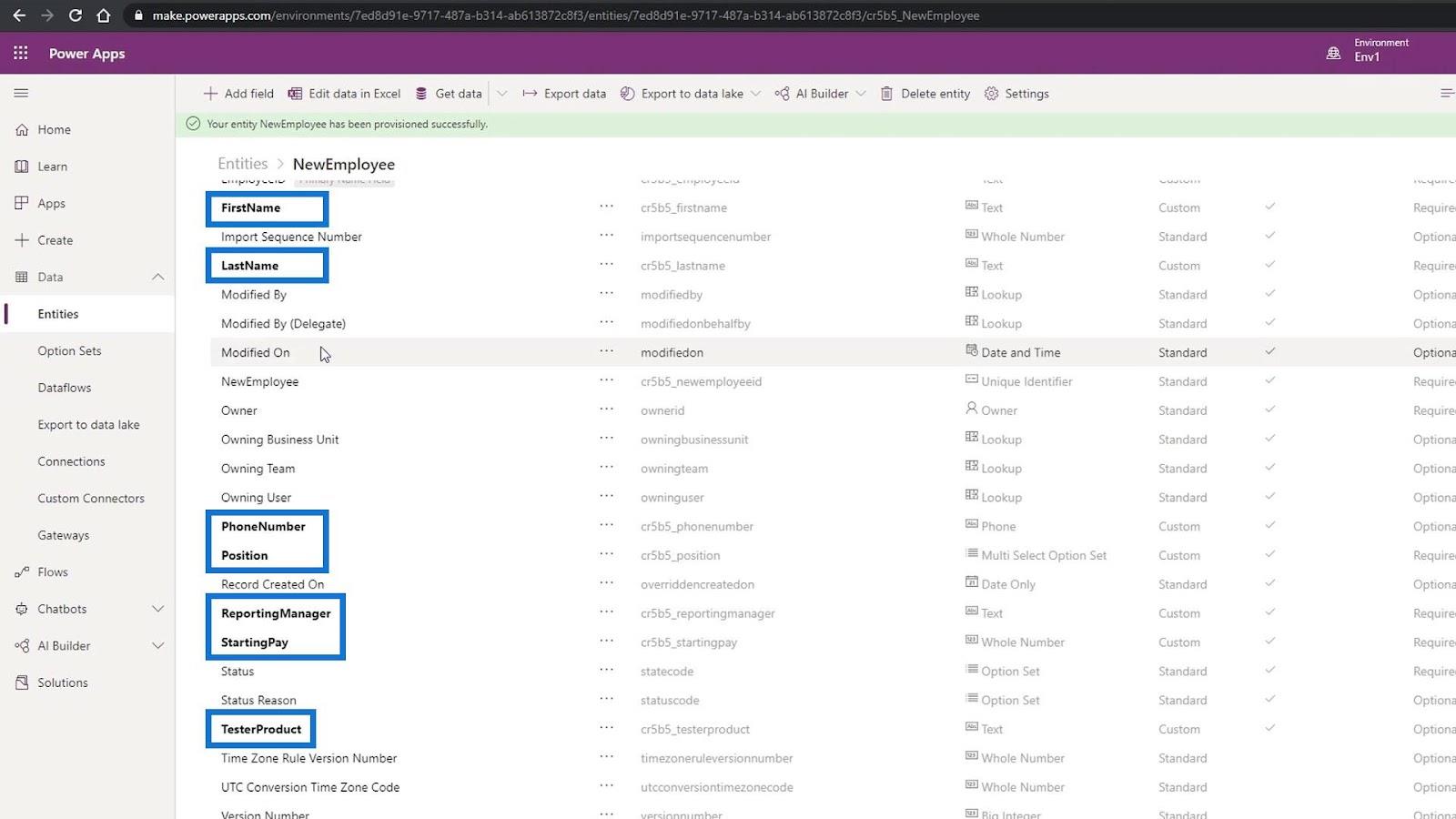The width and height of the screenshot is (1456, 819).
Task: Open more options for Record Created On row
Action: (606, 583)
